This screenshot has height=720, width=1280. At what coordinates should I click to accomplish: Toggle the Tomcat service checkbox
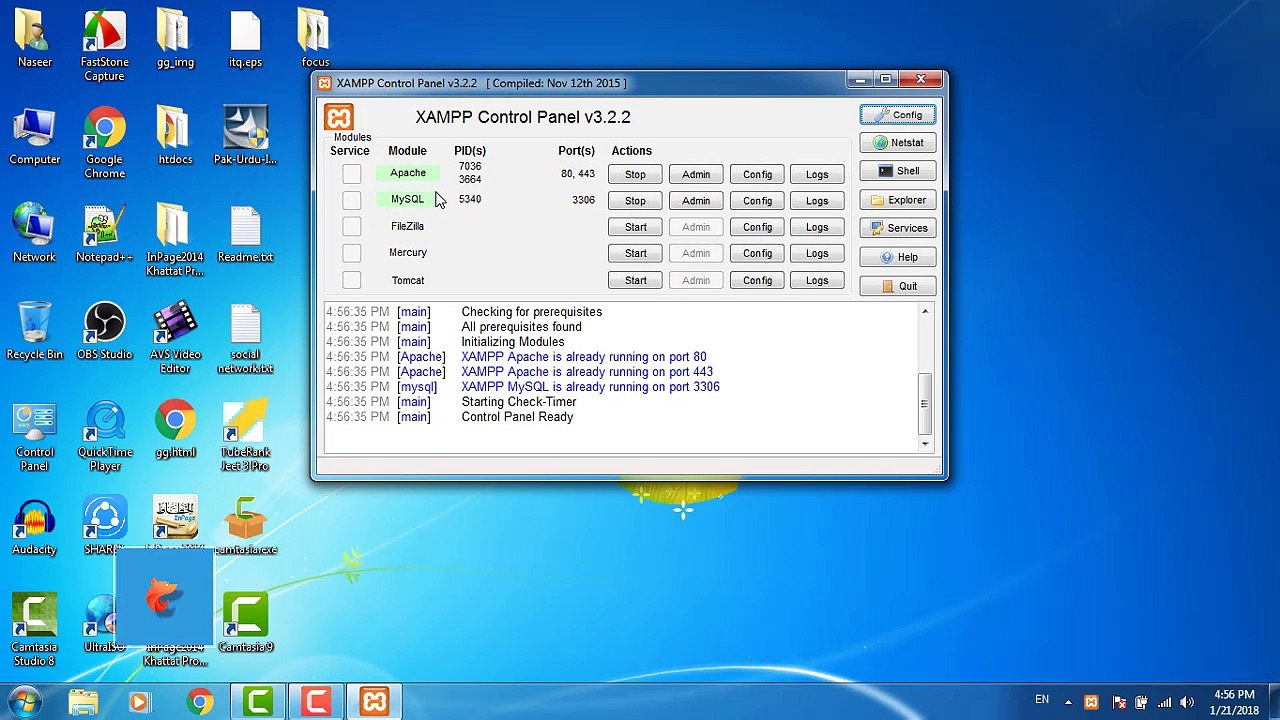point(351,280)
